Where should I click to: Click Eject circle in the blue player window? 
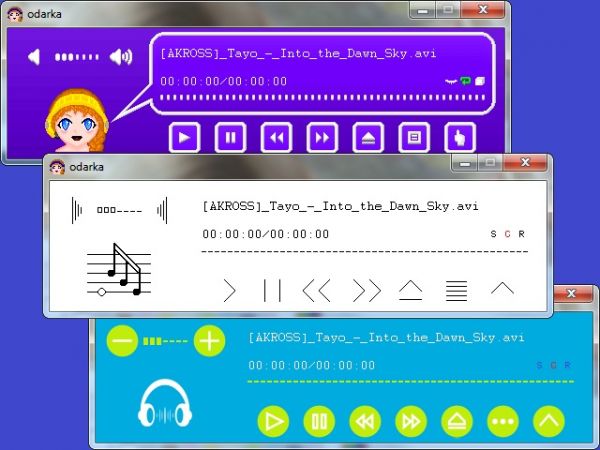457,421
